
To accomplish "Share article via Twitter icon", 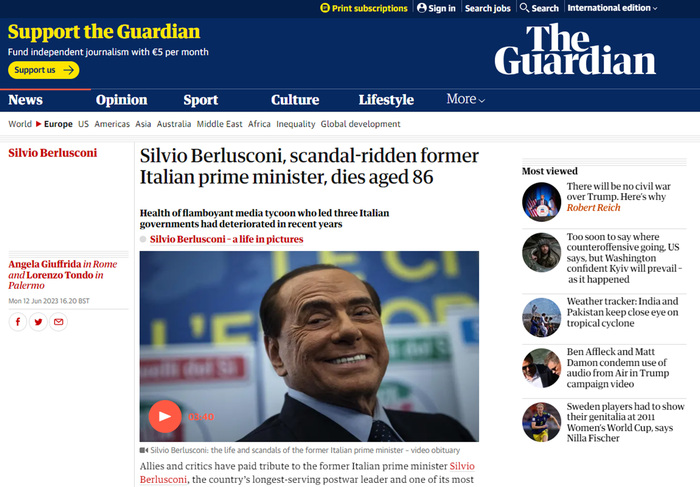I will (x=38, y=322).
